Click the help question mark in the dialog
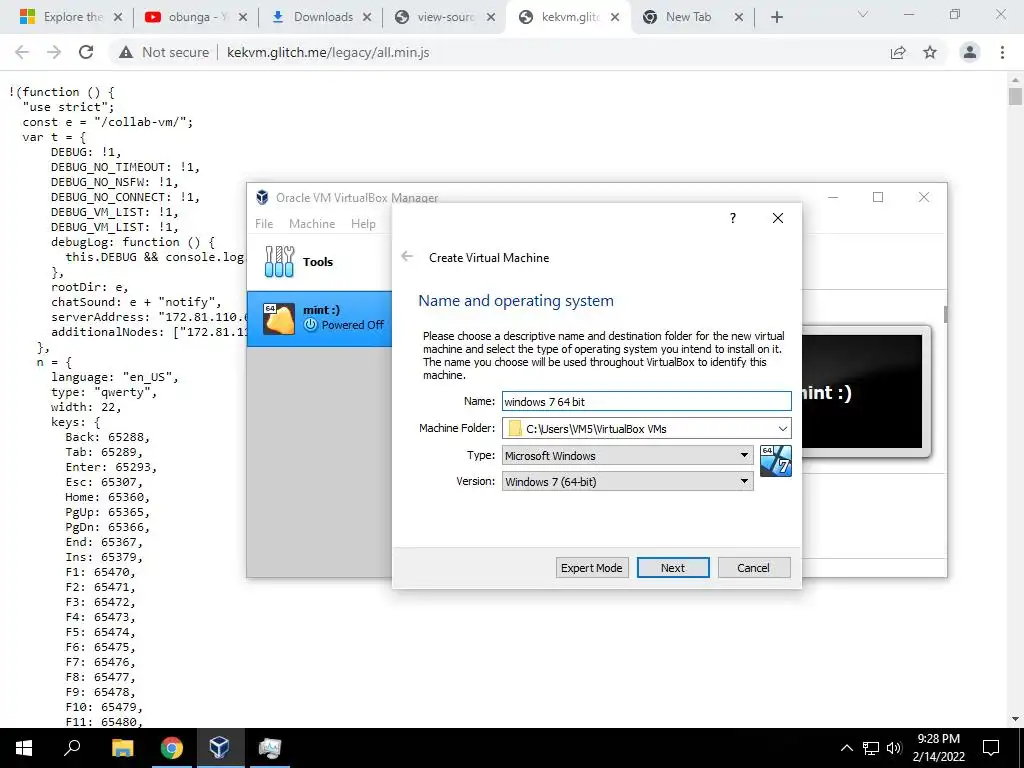 pyautogui.click(x=733, y=218)
